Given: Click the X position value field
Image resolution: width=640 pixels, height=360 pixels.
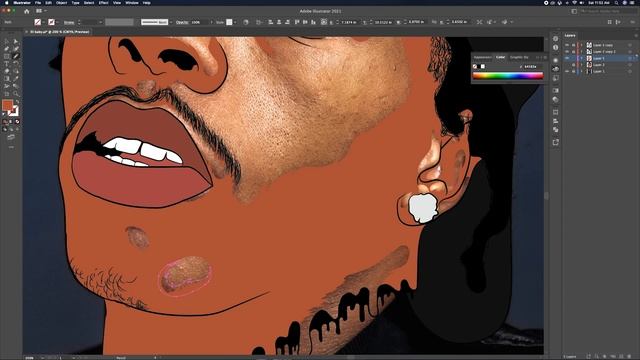Looking at the screenshot, I should [x=348, y=22].
